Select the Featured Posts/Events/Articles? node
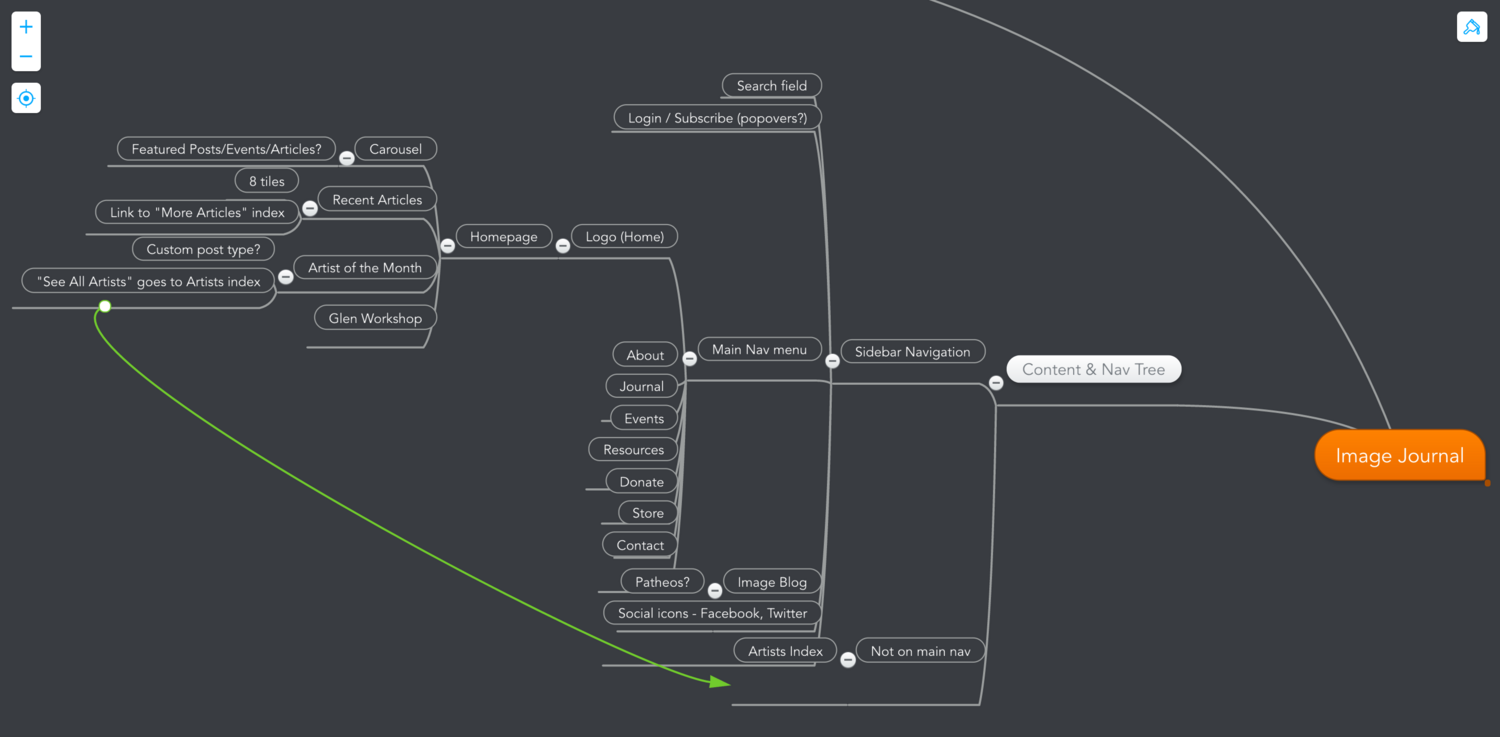Image resolution: width=1500 pixels, height=737 pixels. [226, 149]
